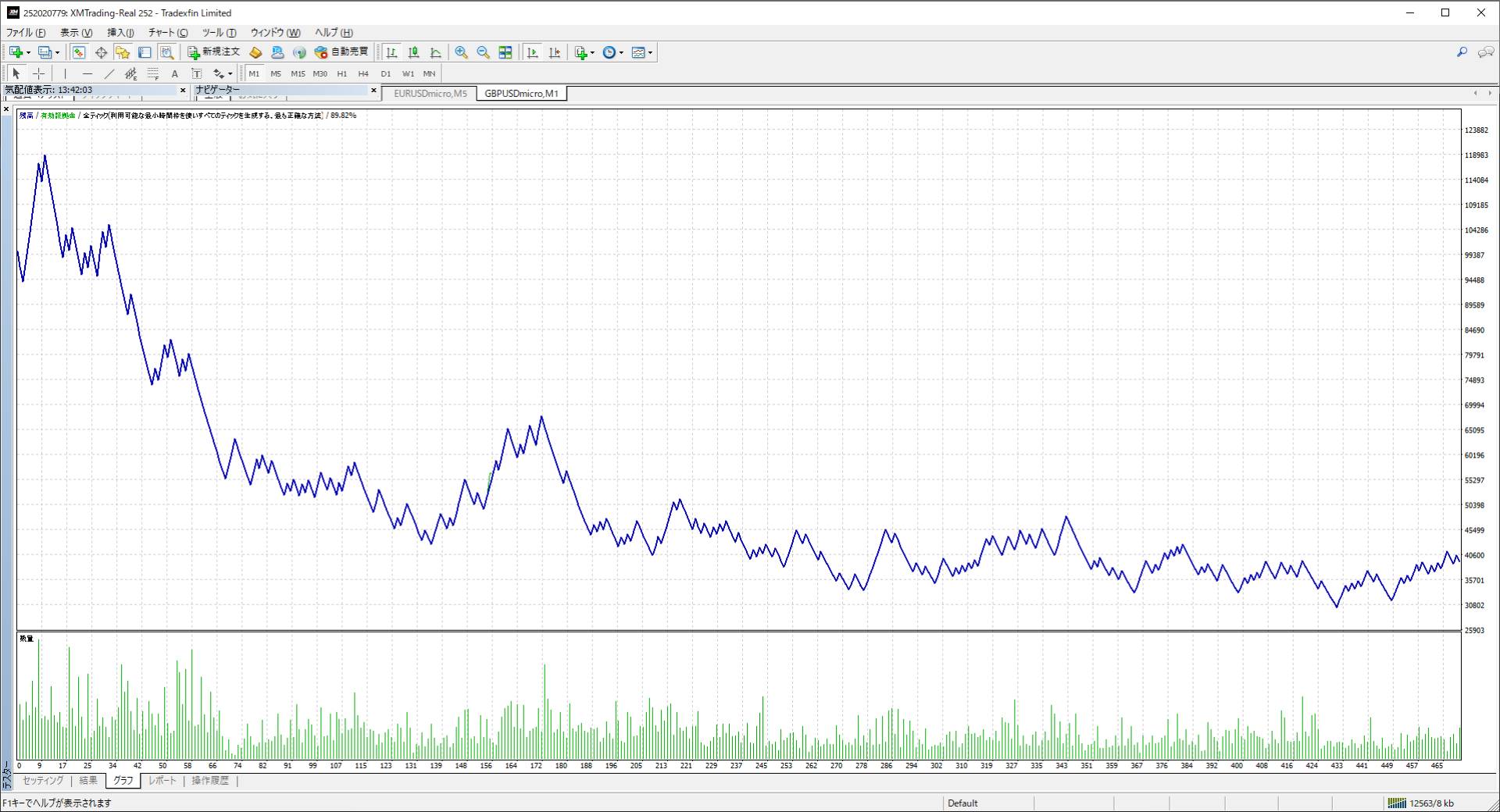Select the trendline drawing tool
1500x812 pixels.
click(109, 73)
